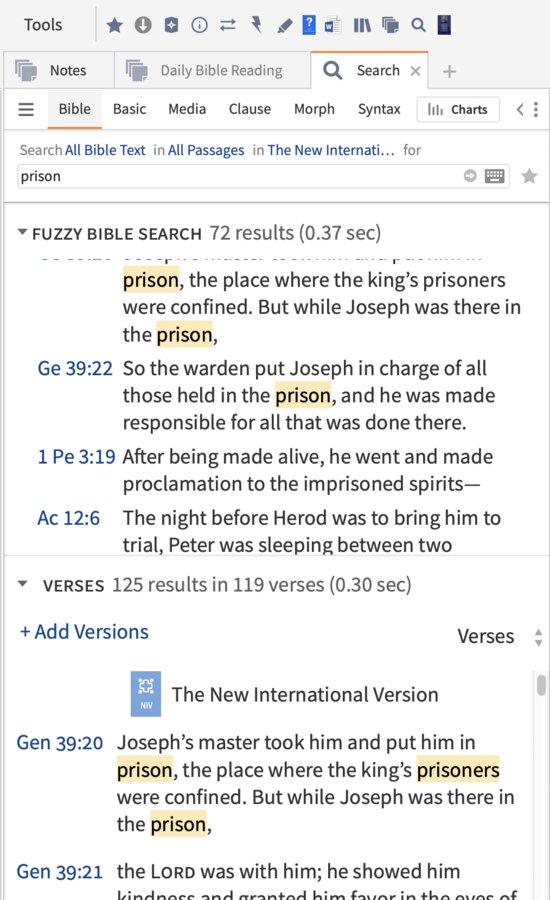This screenshot has width=550, height=900.
Task: Open the on-screen keyboard icon in search box
Action: (x=494, y=176)
